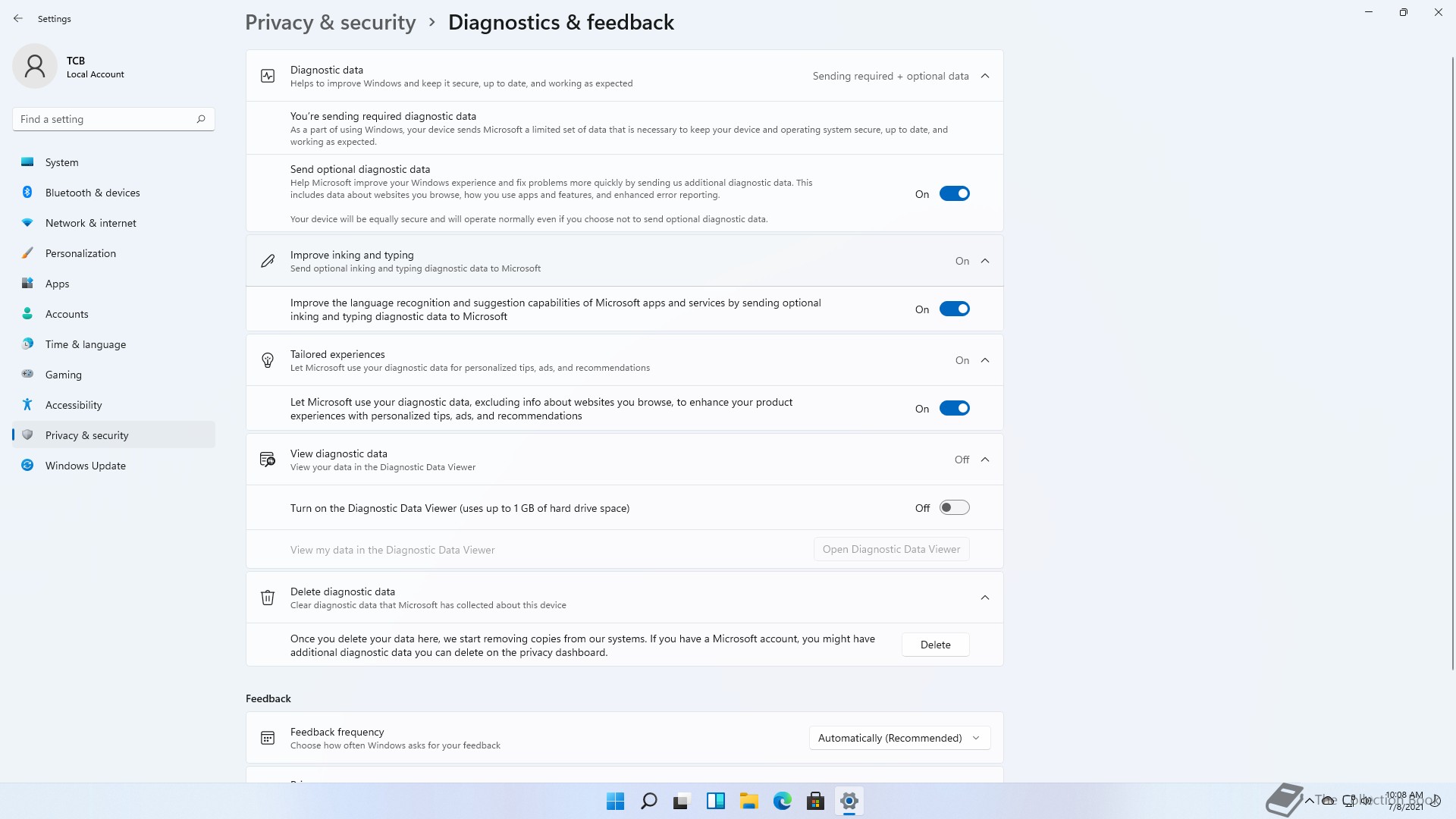Image resolution: width=1456 pixels, height=819 pixels.
Task: Open Task View on the taskbar
Action: (682, 801)
